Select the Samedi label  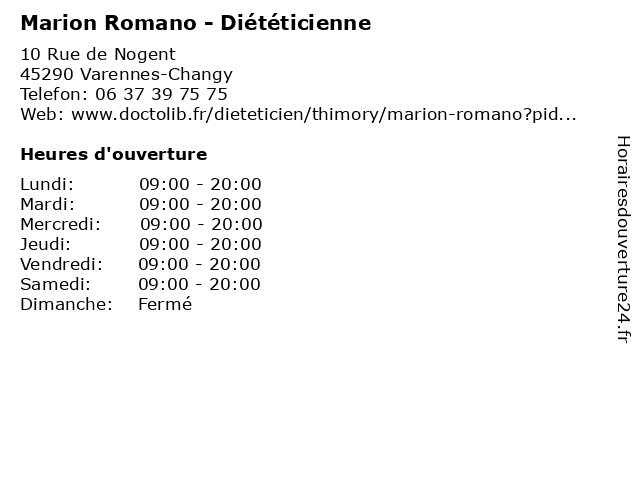56,284
